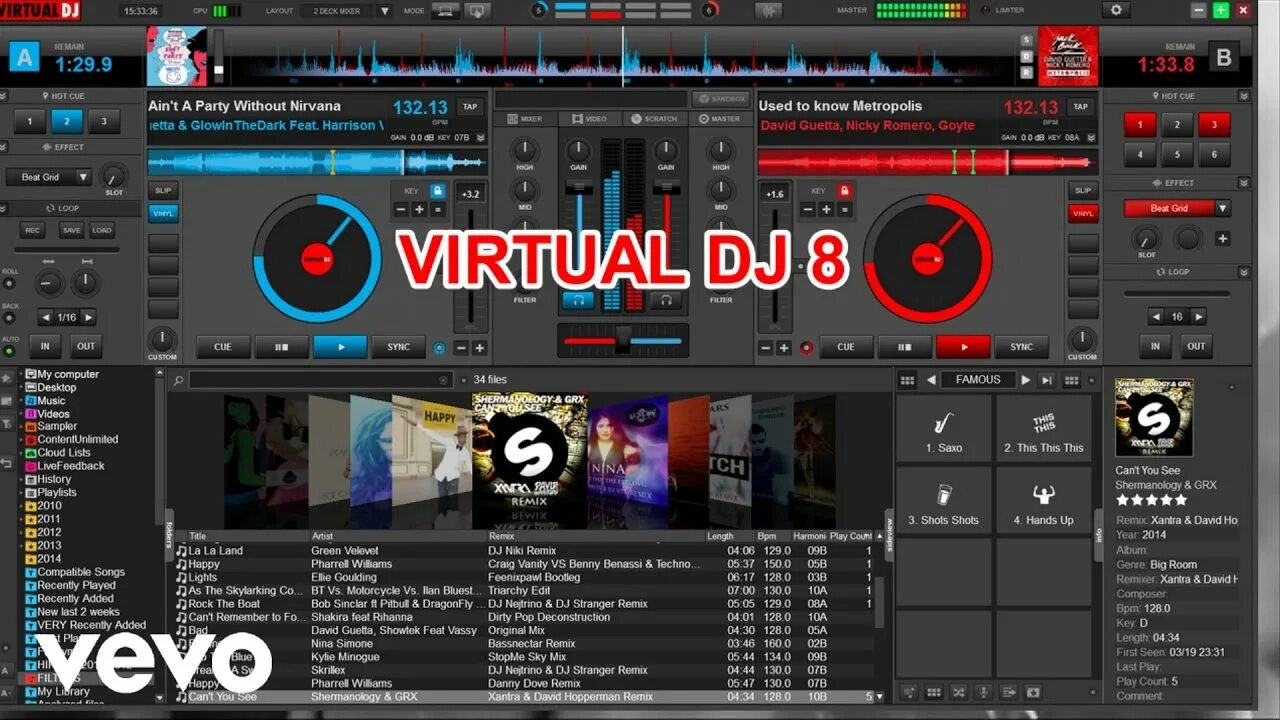Open the settings gear icon
1280x720 pixels.
[1116, 10]
